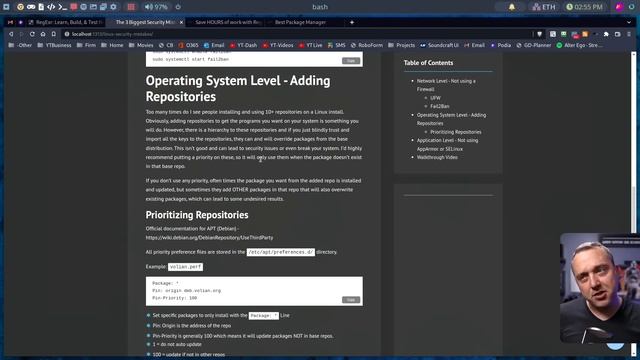Image resolution: width=640 pixels, height=360 pixels.
Task: Click the wallet icon in the browser toolbar
Action: coord(618,34)
